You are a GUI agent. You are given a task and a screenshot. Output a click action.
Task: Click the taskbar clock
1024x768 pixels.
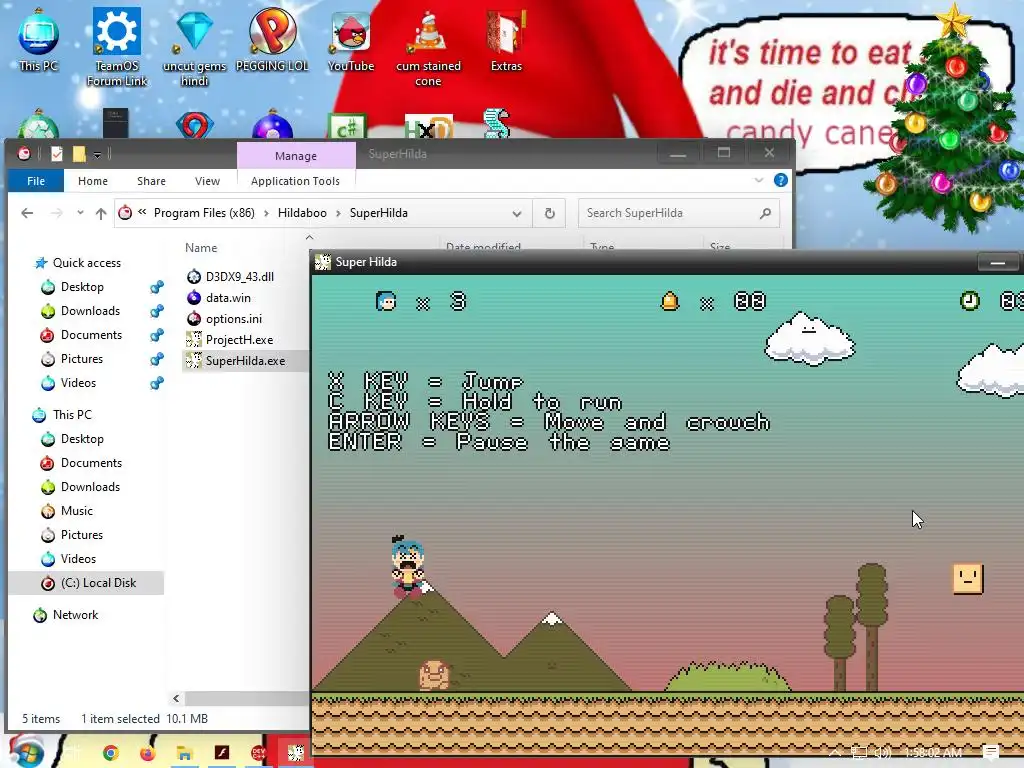coord(933,753)
